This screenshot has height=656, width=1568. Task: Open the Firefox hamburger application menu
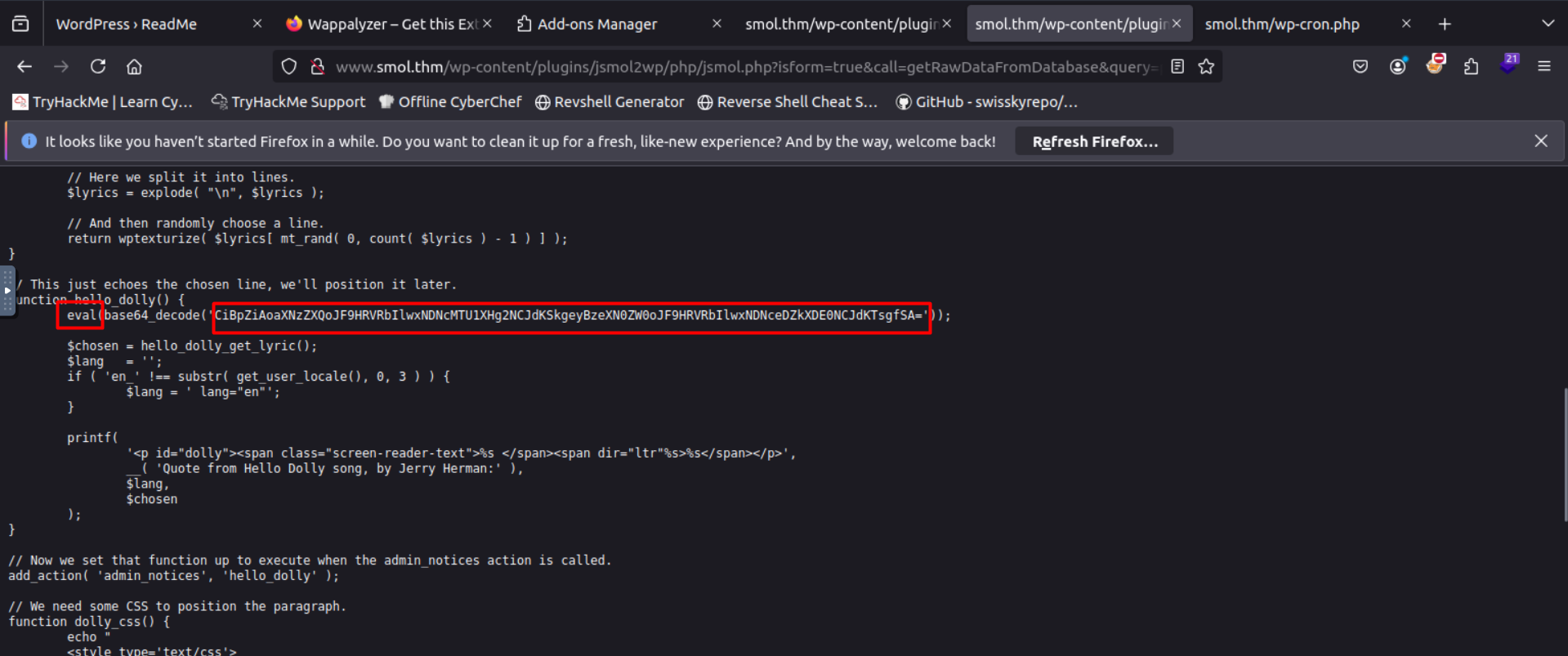[x=1543, y=67]
